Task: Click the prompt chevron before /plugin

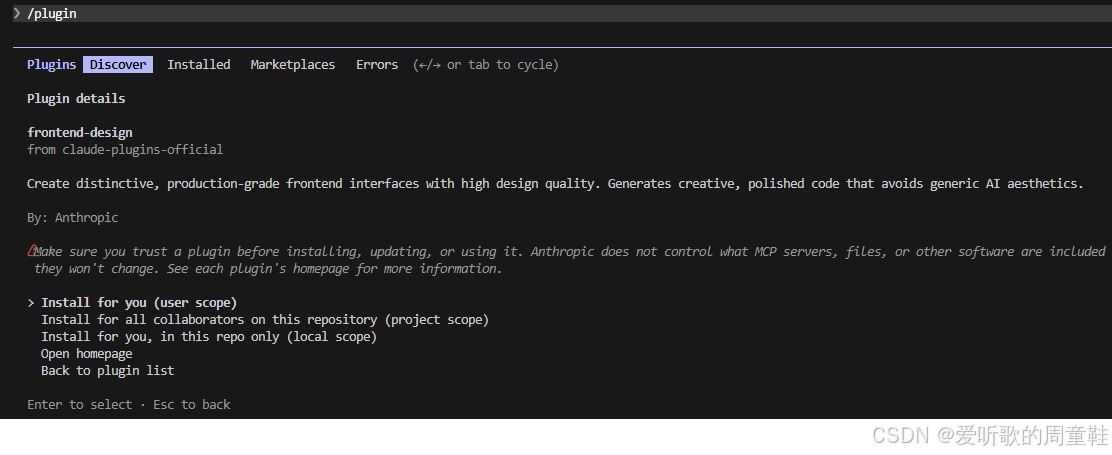Action: point(17,13)
